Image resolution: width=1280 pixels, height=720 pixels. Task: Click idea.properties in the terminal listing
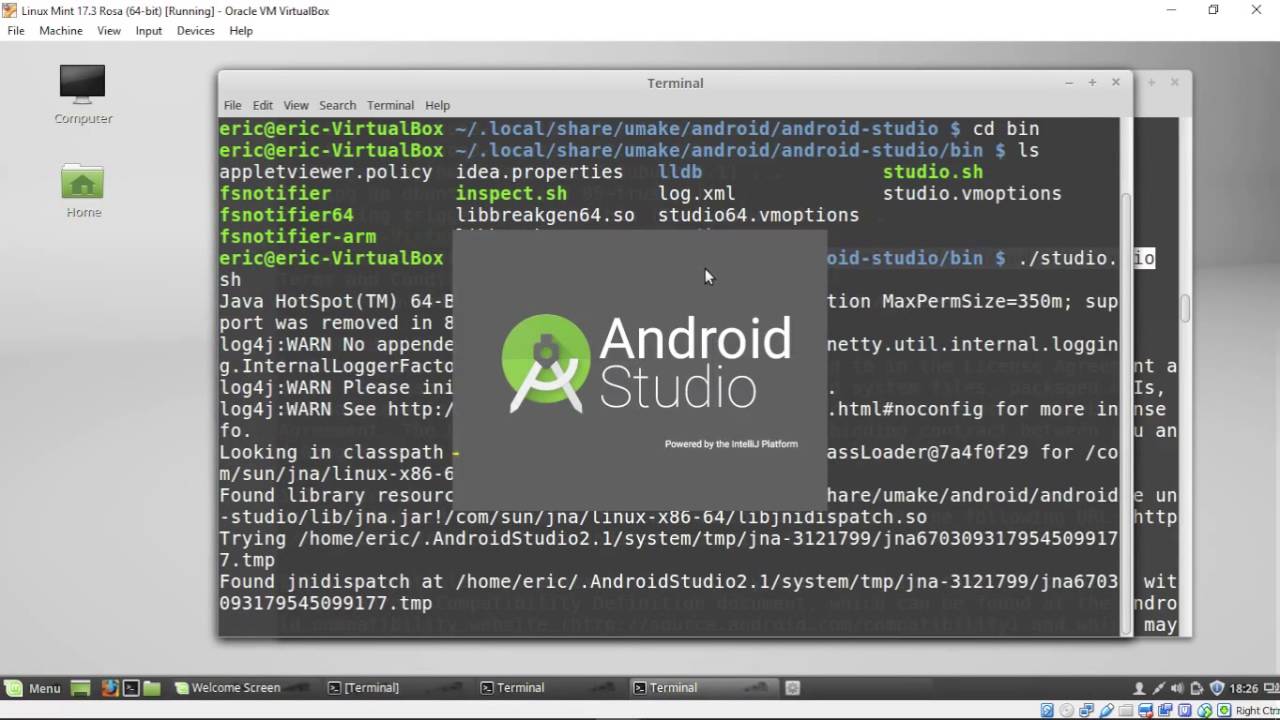539,172
